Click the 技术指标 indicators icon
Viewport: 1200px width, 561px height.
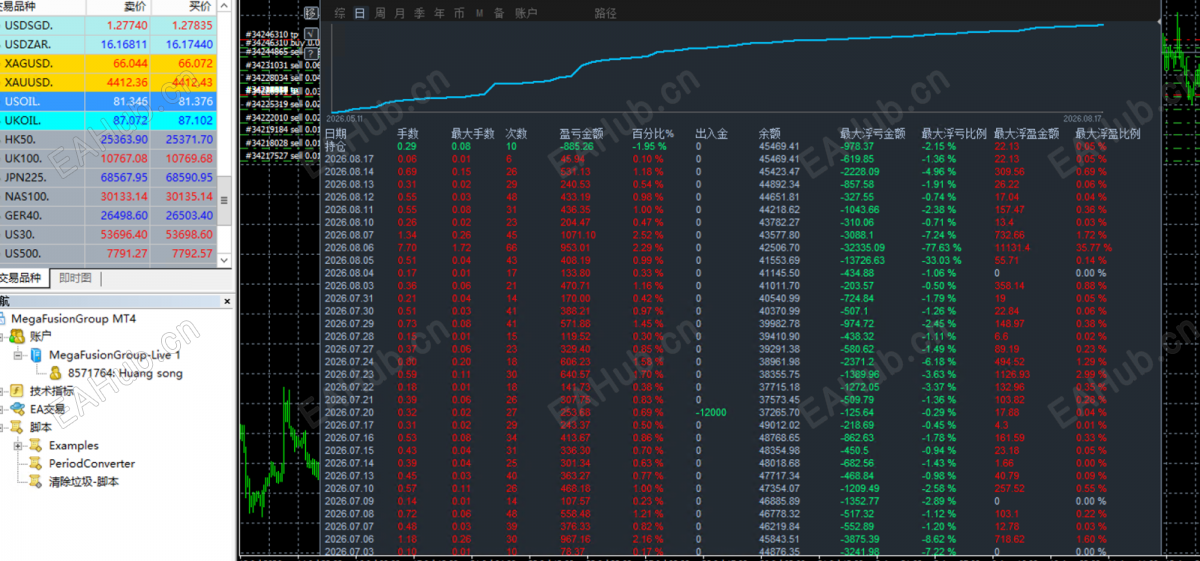click(x=18, y=391)
